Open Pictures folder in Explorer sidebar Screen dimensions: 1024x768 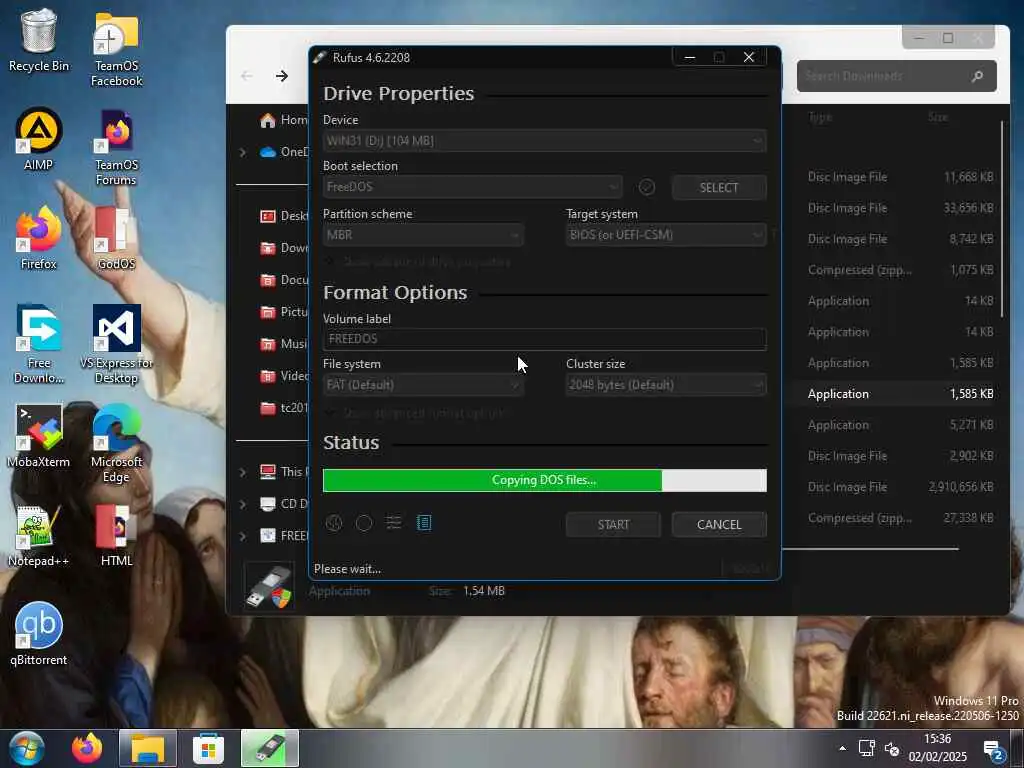point(284,312)
